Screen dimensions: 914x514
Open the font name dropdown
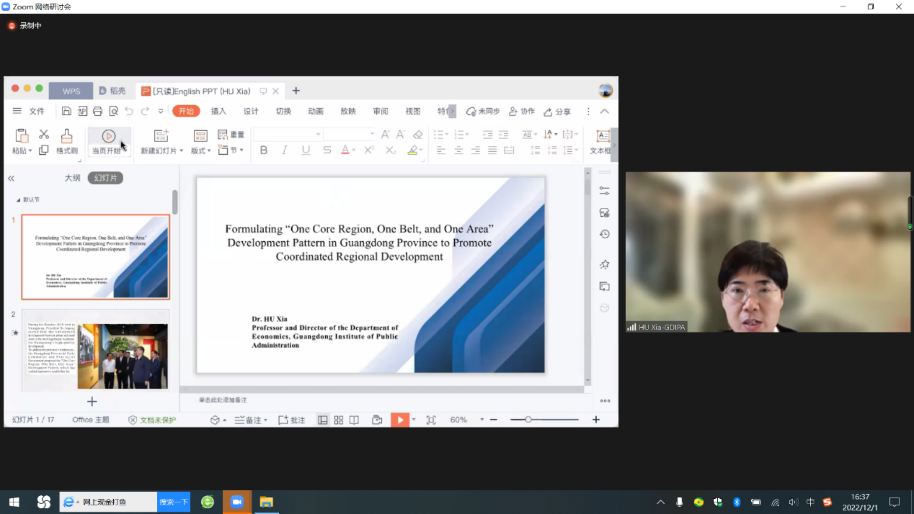pyautogui.click(x=318, y=135)
